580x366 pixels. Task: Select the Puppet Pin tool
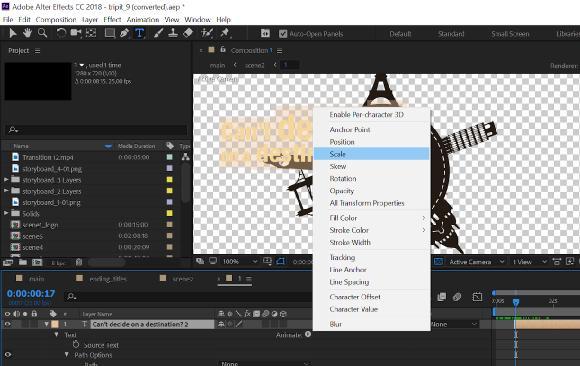click(x=225, y=33)
